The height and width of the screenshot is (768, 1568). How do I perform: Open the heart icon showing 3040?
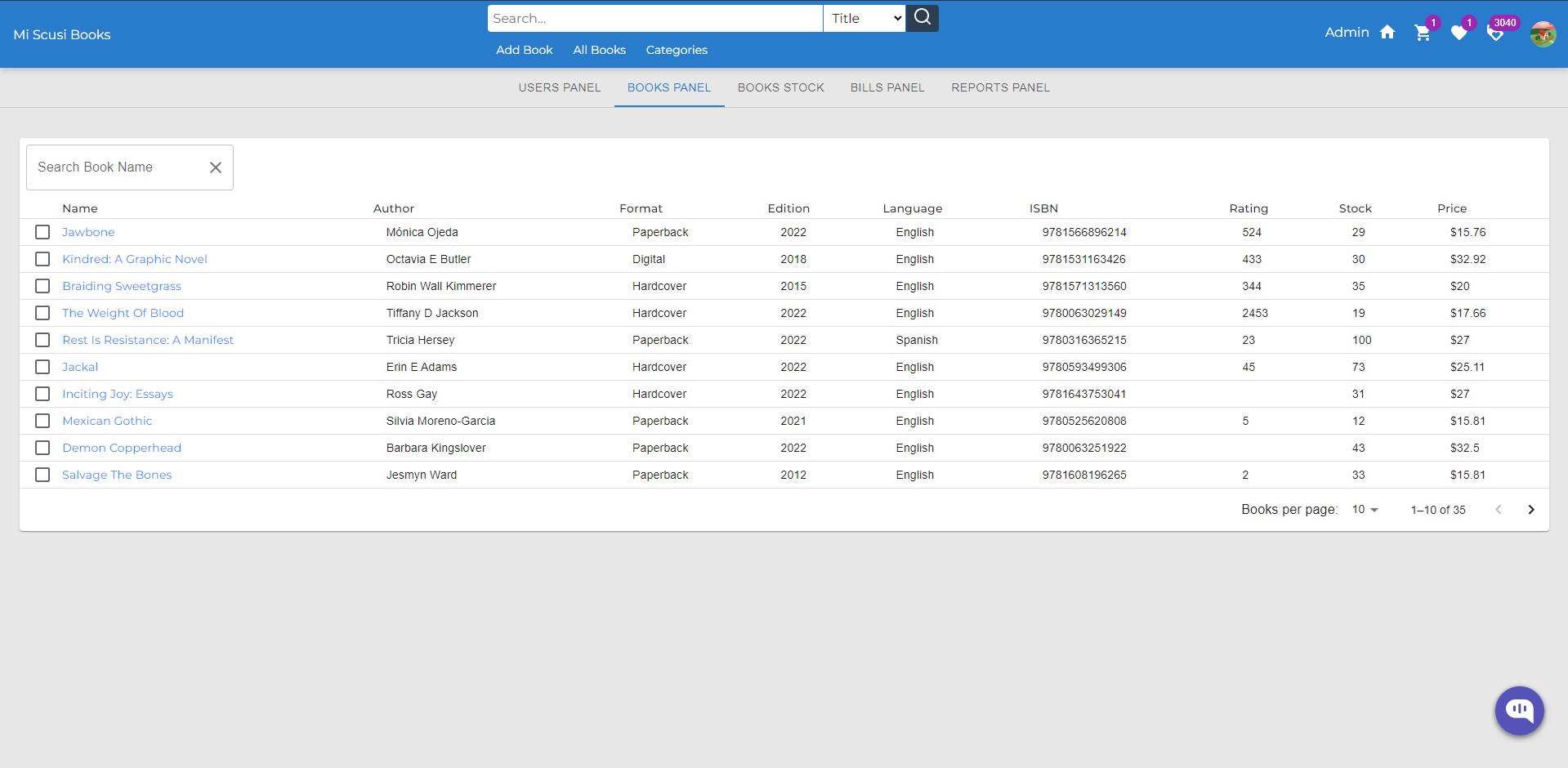pos(1495,33)
